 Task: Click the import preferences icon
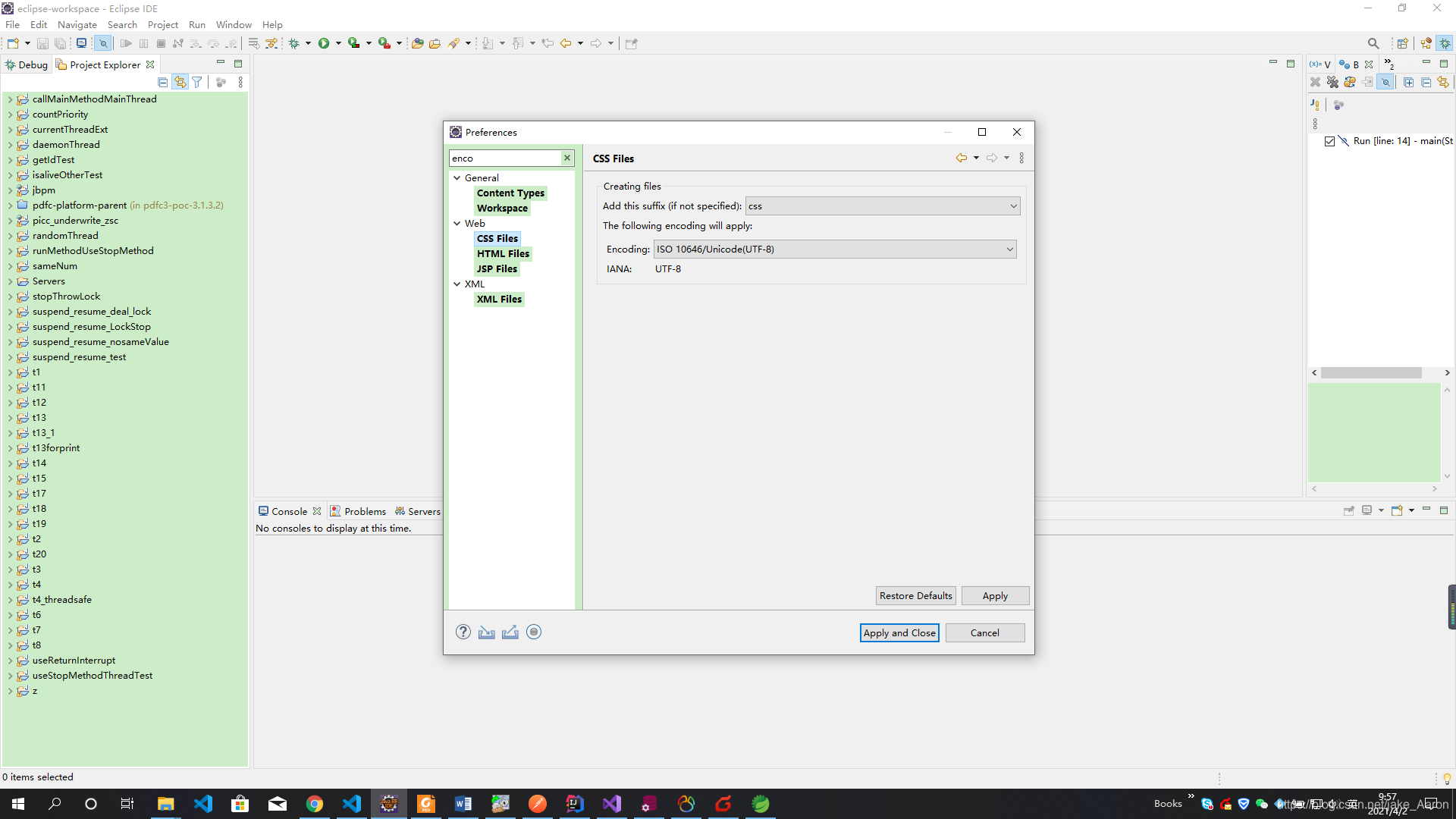coord(486,632)
